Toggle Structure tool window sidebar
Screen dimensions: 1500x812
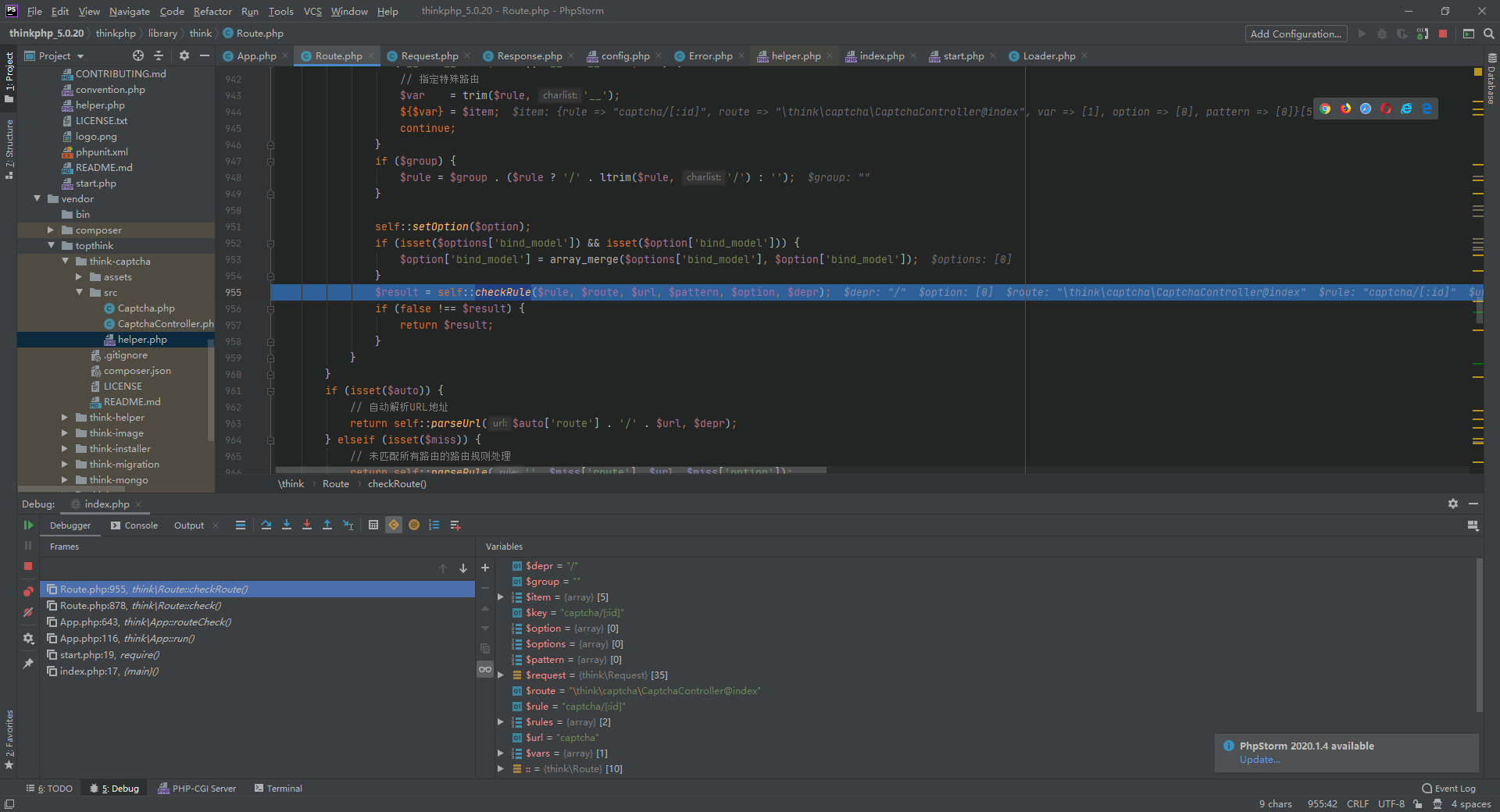9,150
